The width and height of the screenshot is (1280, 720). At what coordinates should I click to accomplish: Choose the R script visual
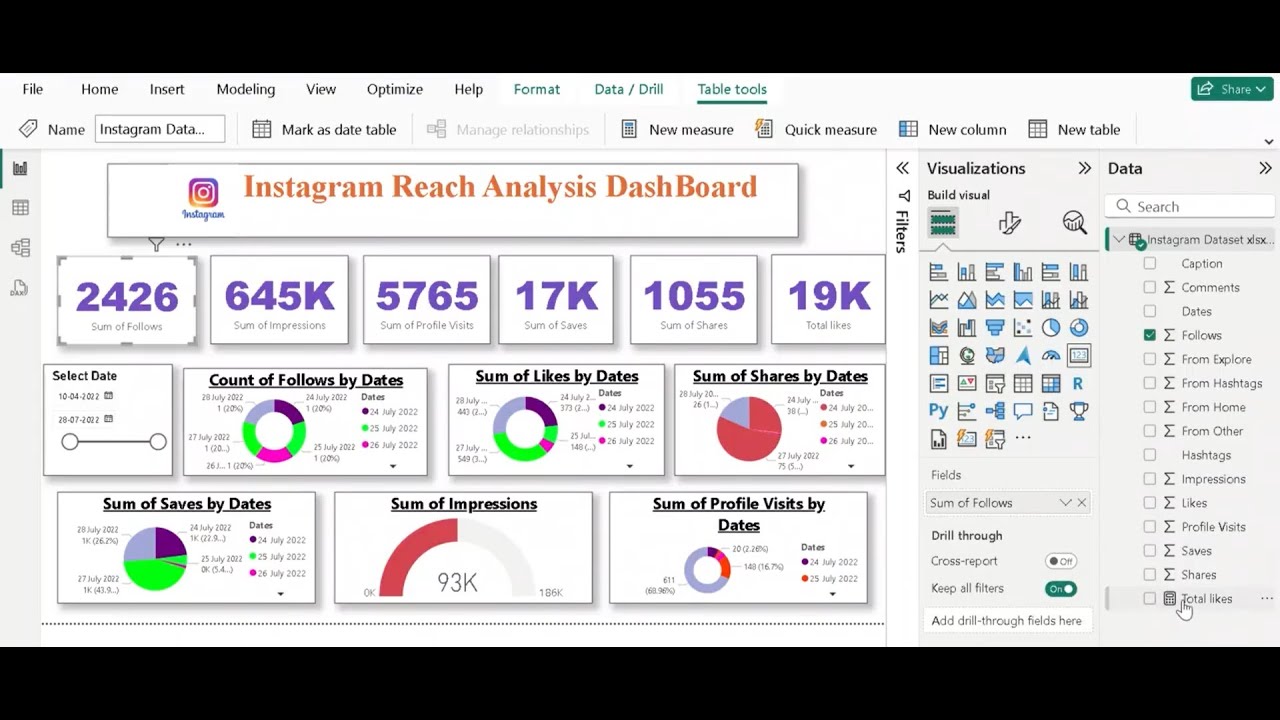tap(1078, 384)
